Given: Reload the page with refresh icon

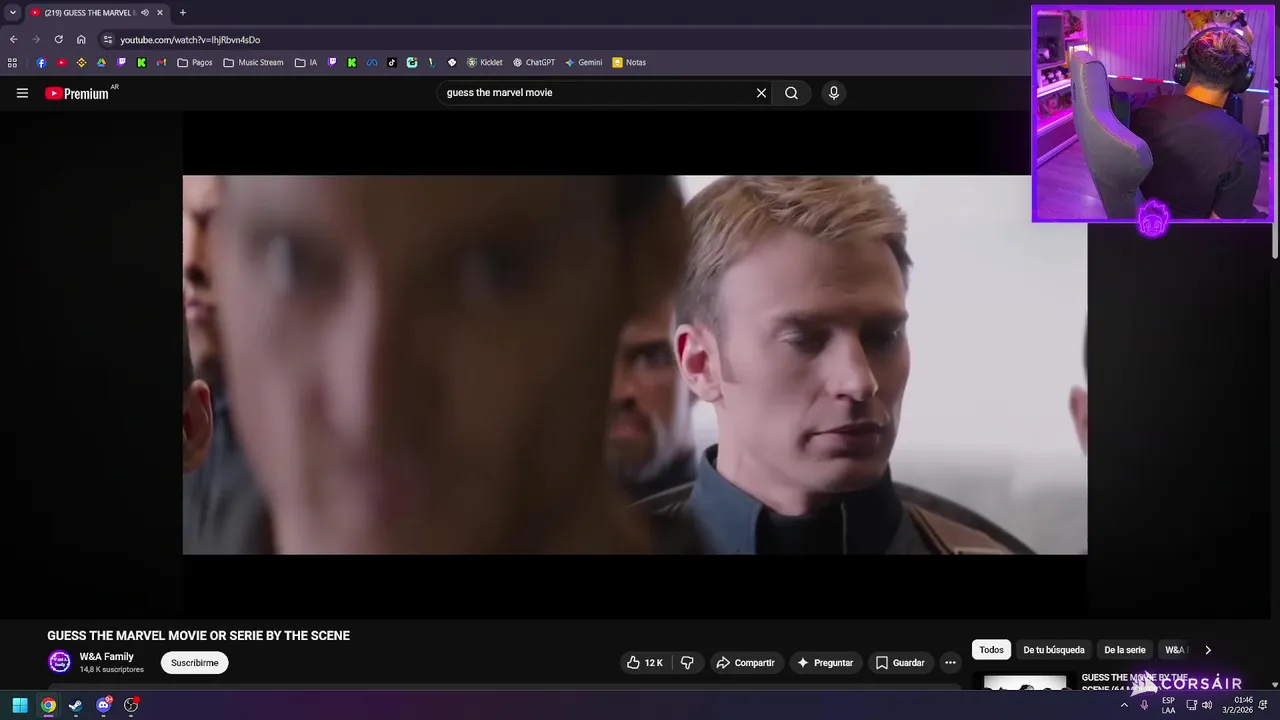Looking at the screenshot, I should click(x=58, y=40).
